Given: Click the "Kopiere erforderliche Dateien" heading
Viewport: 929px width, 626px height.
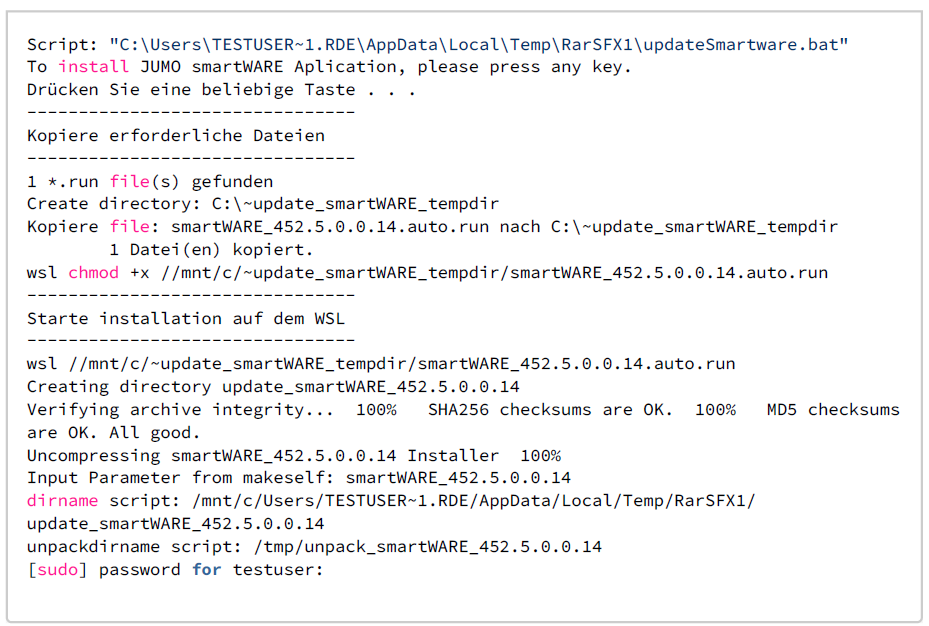Looking at the screenshot, I should coord(176,135).
